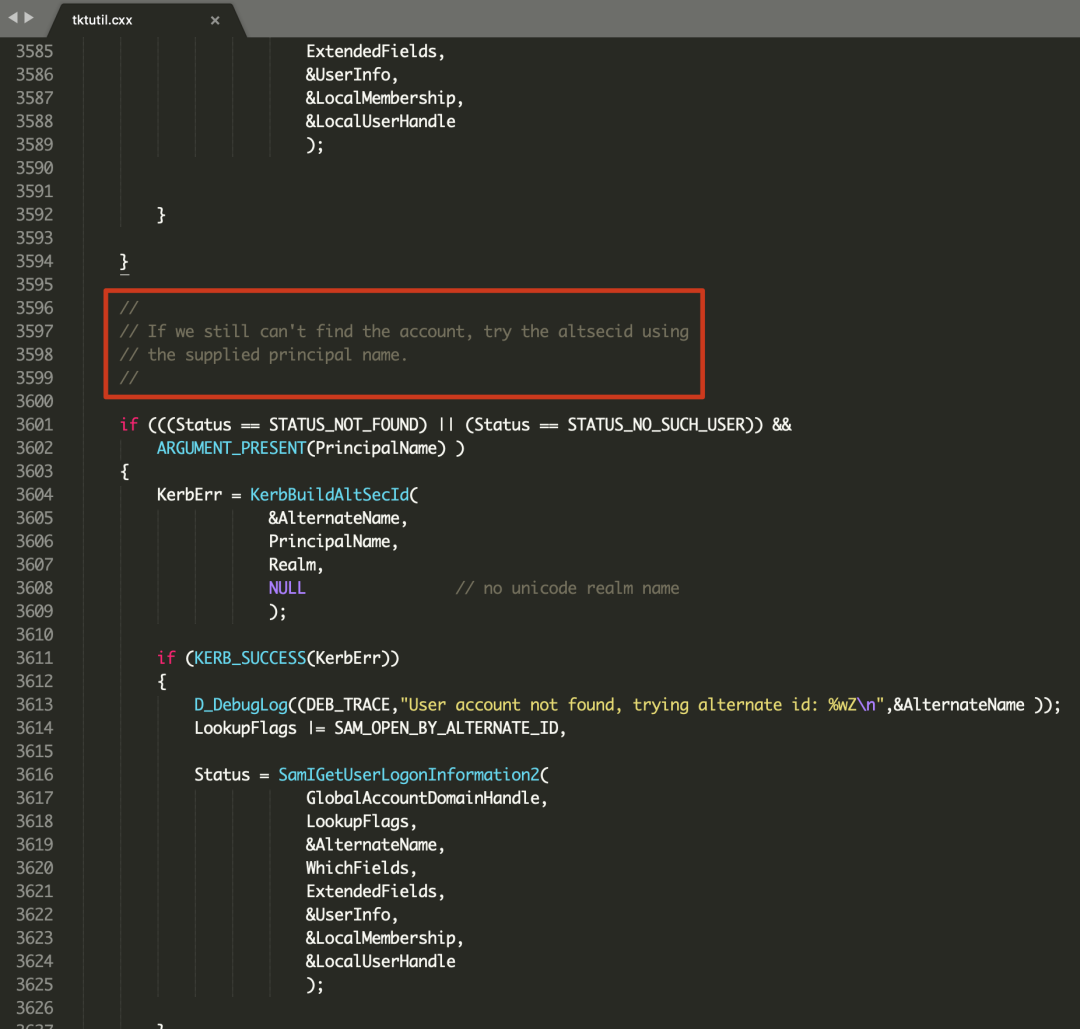Click ARGUMENT_PRESENT macro on line 3602
Viewport: 1080px width, 1029px height.
tap(231, 448)
